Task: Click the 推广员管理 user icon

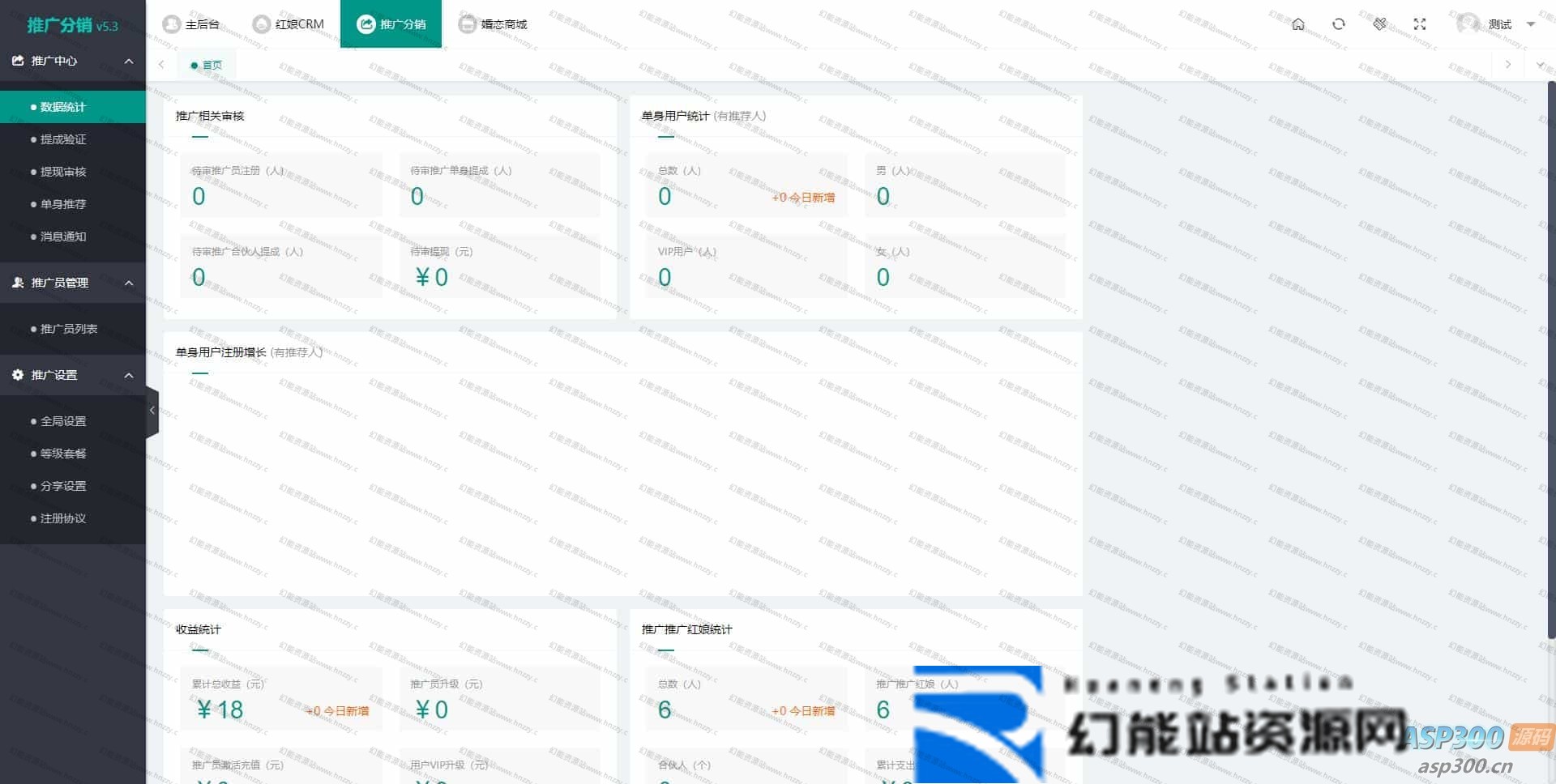Action: point(18,283)
